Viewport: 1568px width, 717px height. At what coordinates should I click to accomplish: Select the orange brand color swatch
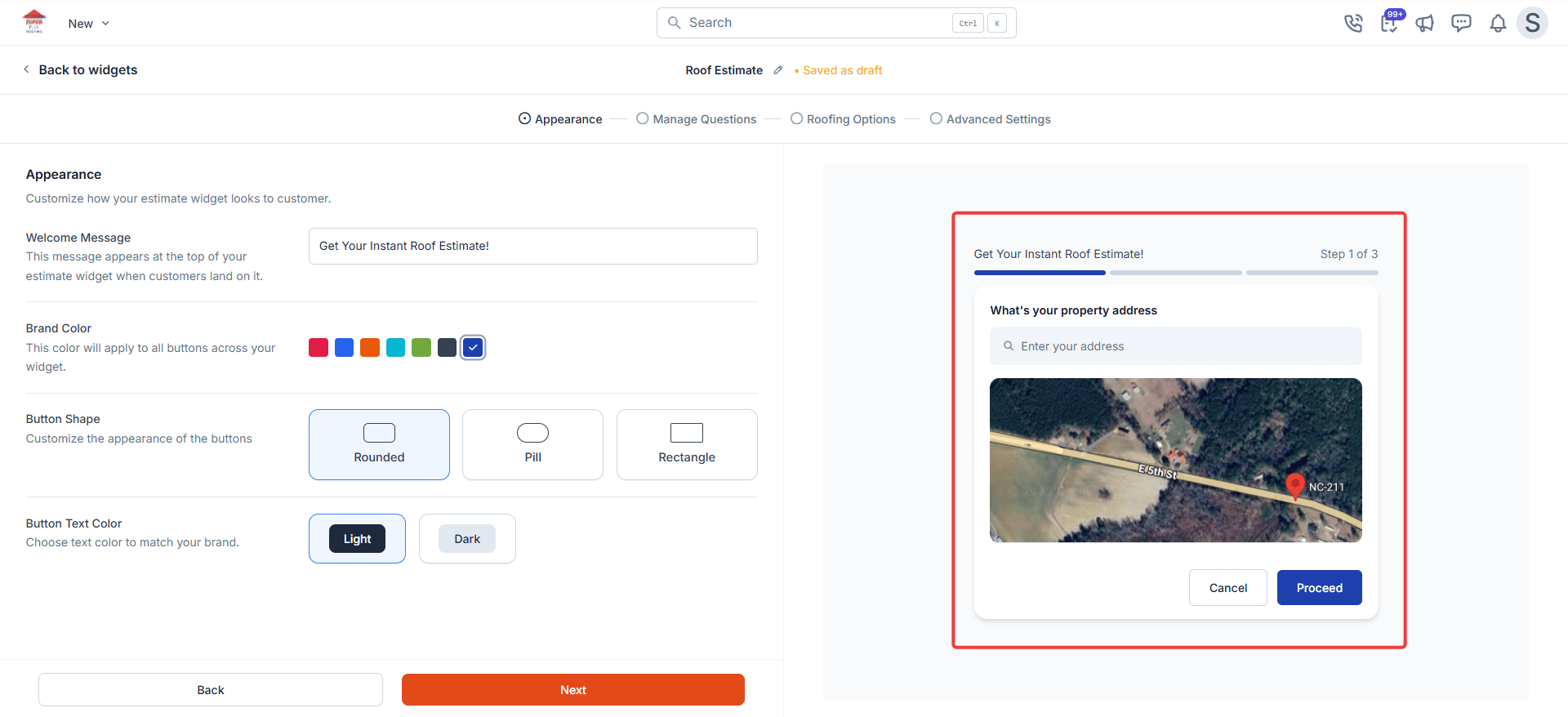370,347
